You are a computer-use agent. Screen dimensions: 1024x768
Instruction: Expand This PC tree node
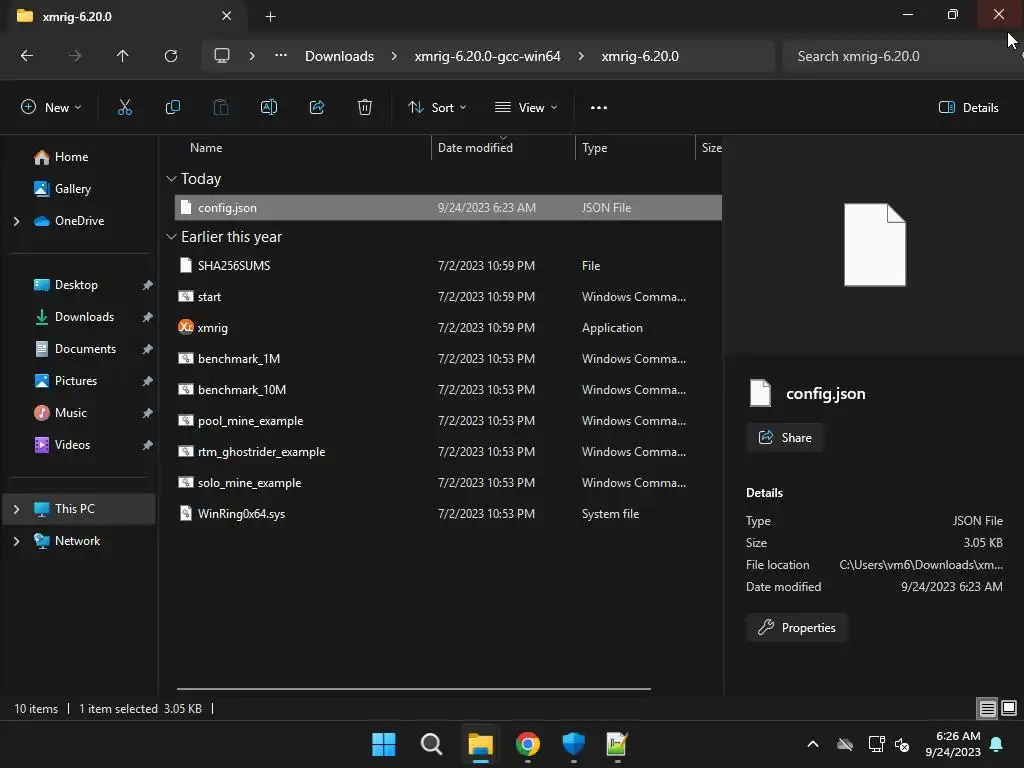click(16, 509)
